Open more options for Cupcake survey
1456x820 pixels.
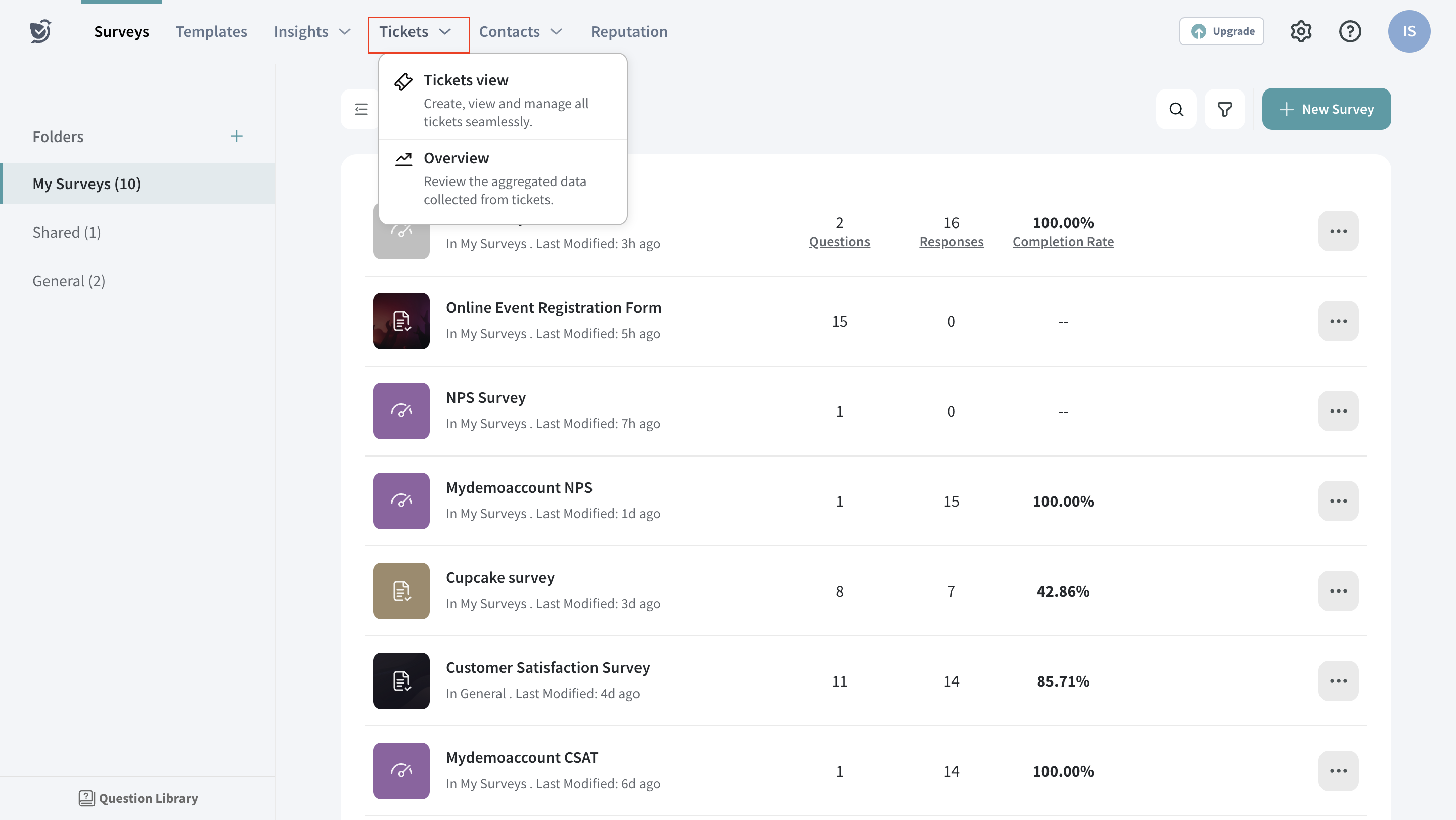(x=1338, y=591)
